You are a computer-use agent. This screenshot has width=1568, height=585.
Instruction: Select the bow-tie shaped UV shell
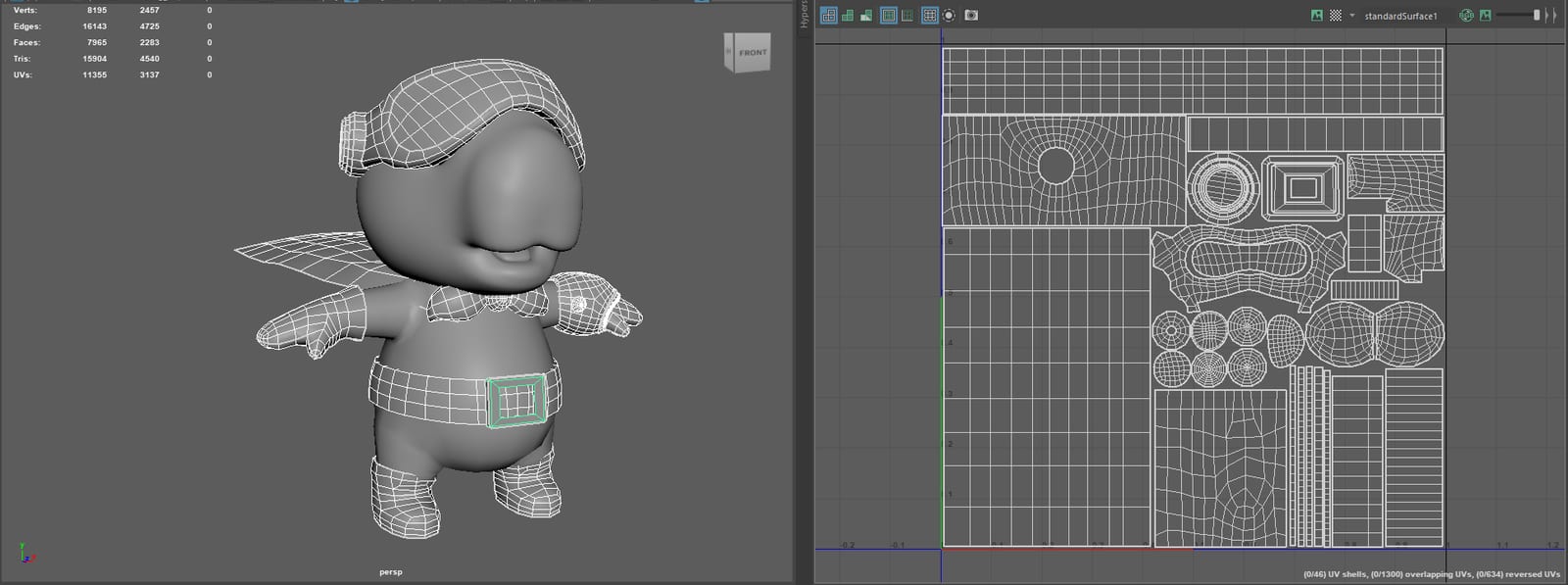click(x=1375, y=334)
